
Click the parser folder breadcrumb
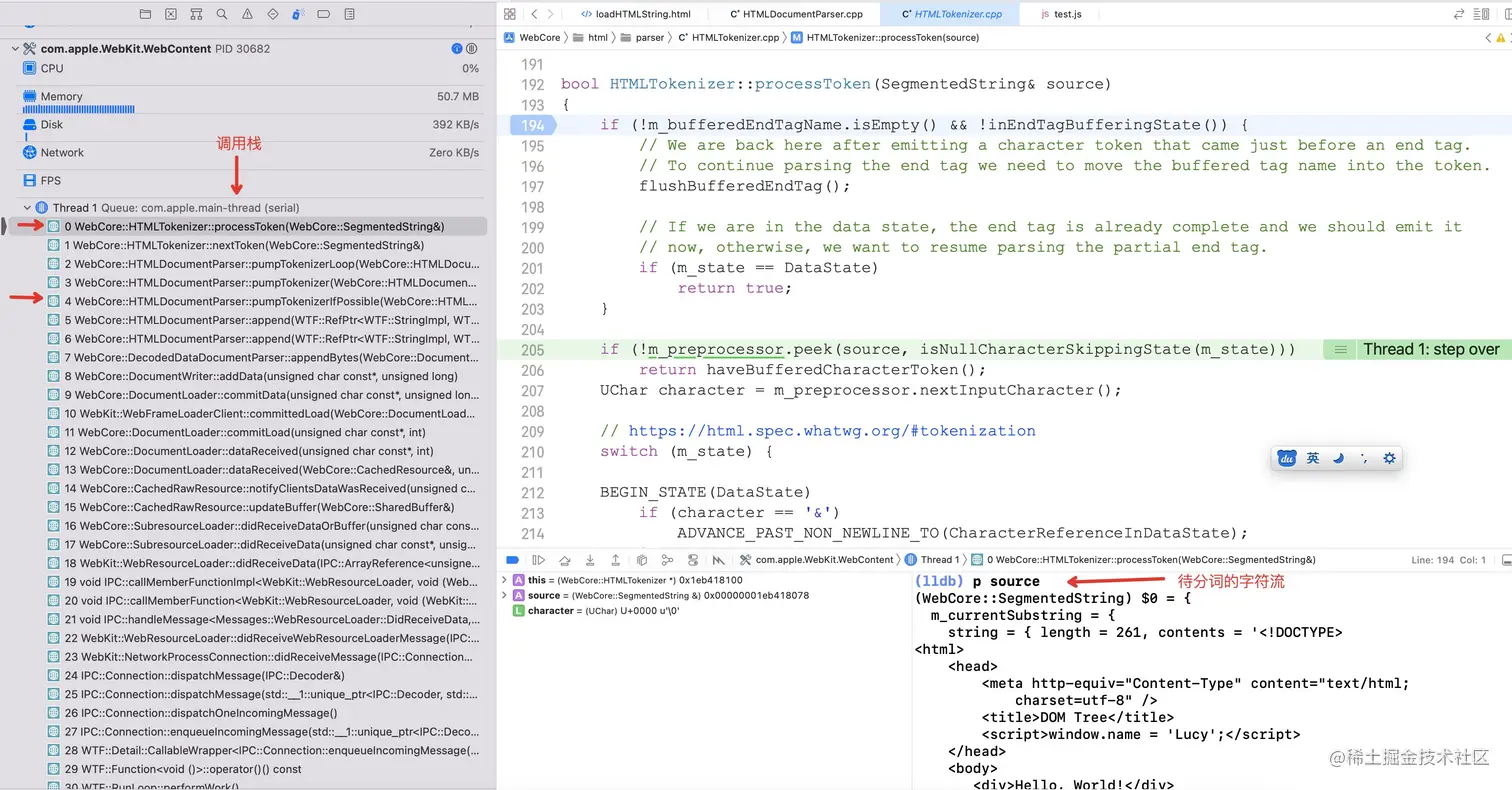642,38
